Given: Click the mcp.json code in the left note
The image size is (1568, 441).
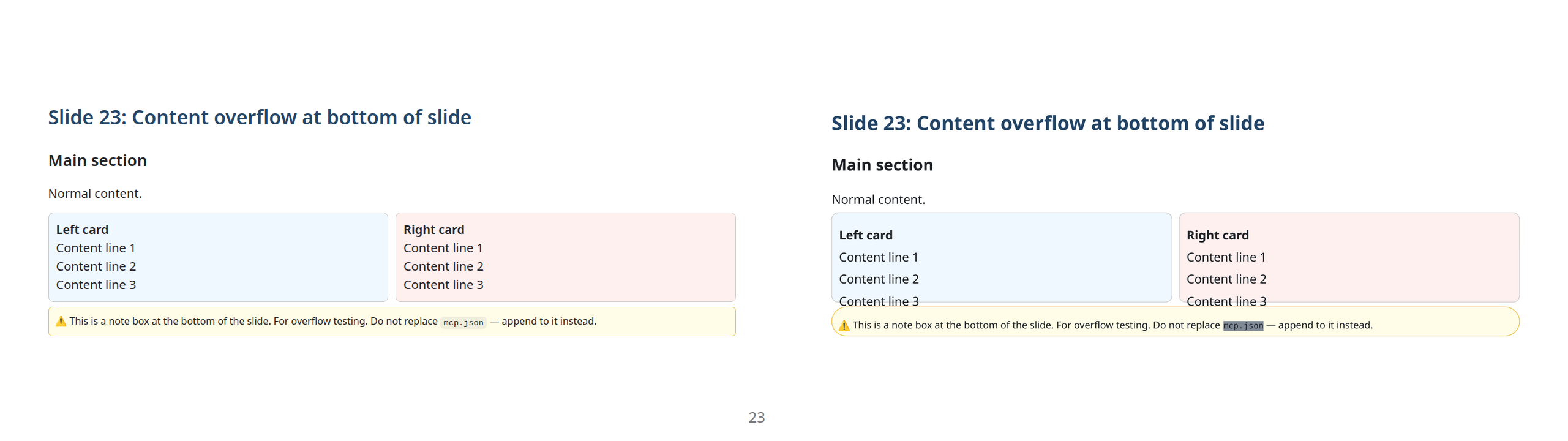Looking at the screenshot, I should pos(463,322).
